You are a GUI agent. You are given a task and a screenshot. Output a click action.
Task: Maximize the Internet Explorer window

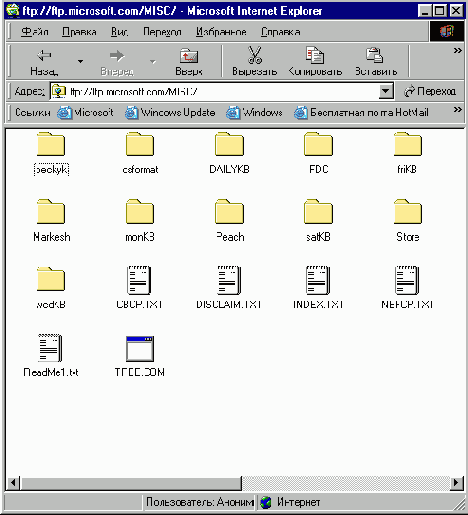pos(440,11)
